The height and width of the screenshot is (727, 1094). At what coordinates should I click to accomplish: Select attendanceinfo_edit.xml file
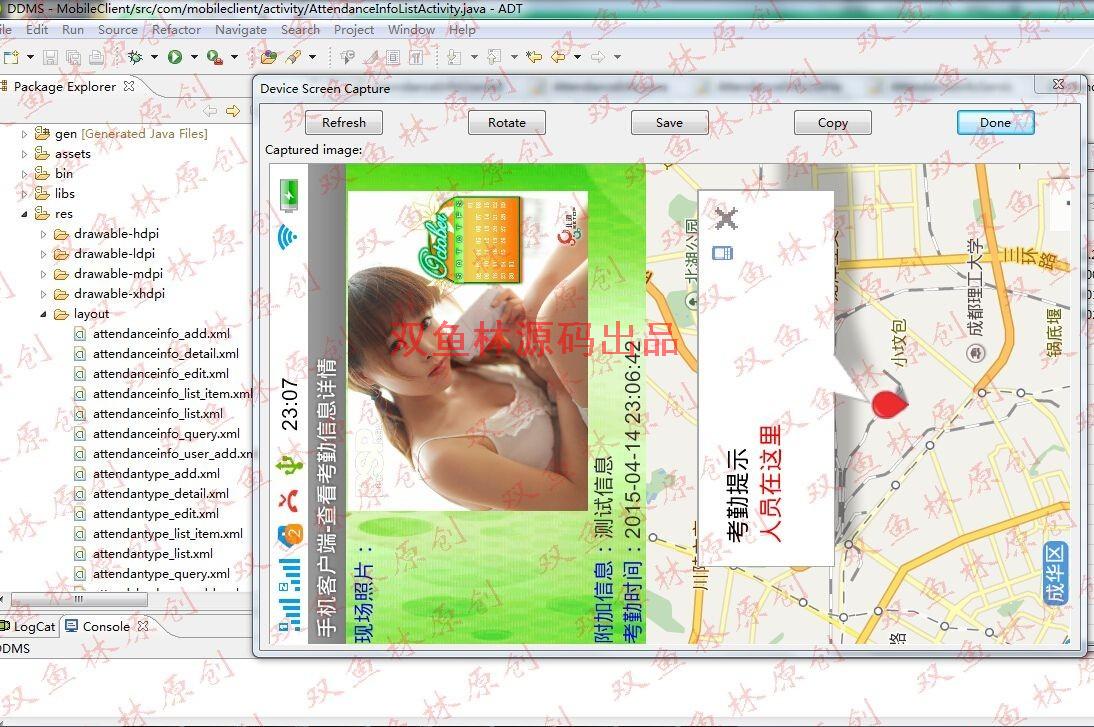point(160,374)
